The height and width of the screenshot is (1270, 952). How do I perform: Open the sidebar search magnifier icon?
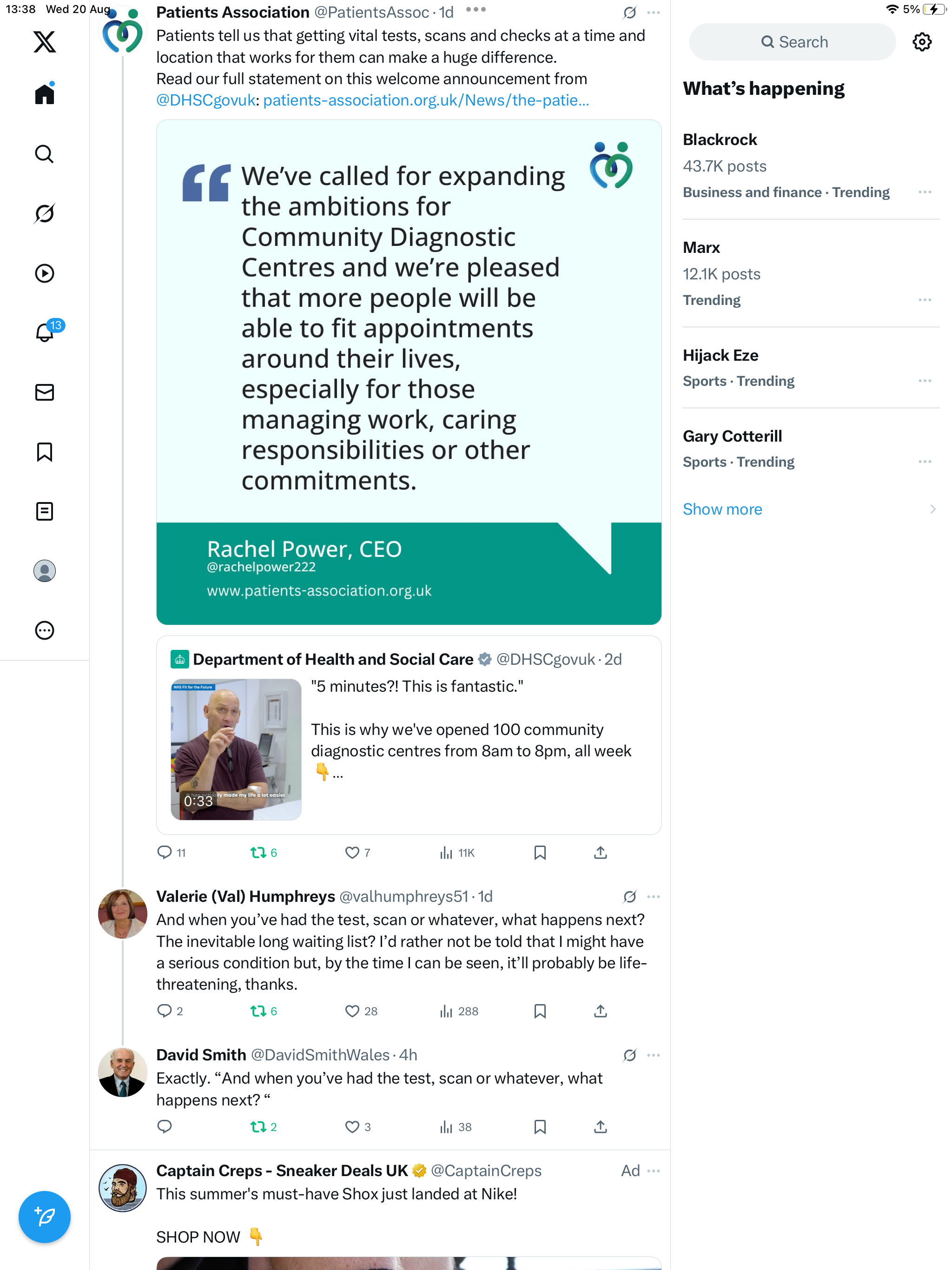pos(44,154)
